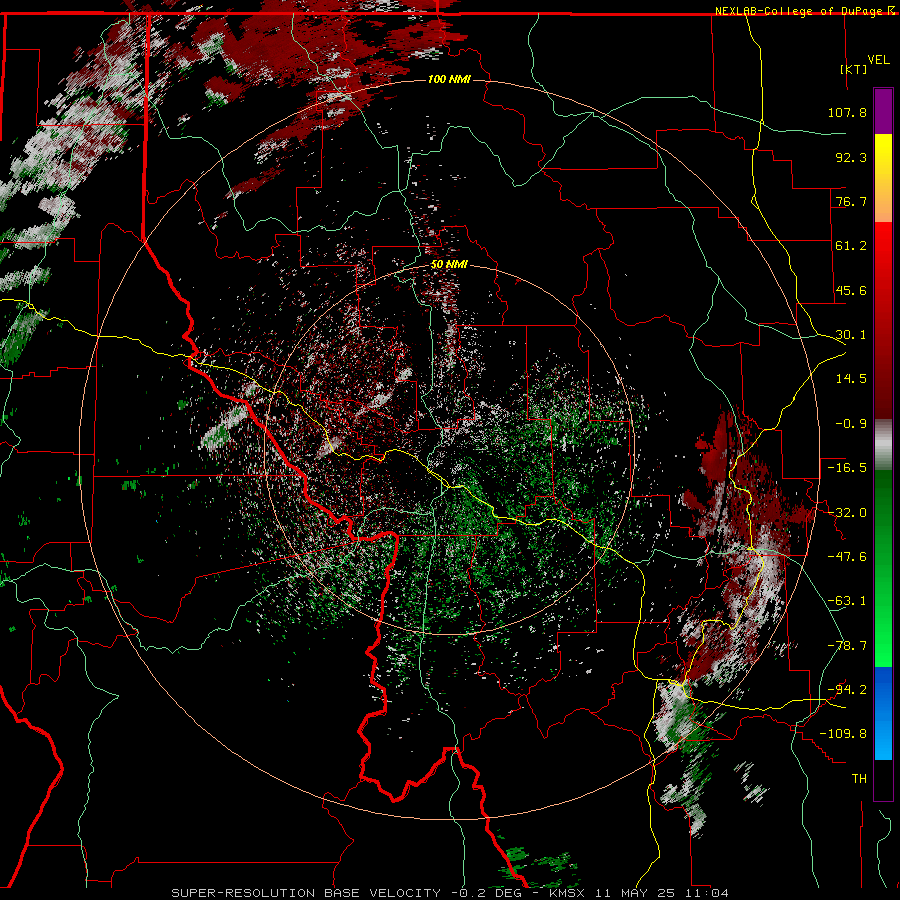Image resolution: width=900 pixels, height=900 pixels.
Task: Click the -32.0 velocity scale value
Action: 847,513
